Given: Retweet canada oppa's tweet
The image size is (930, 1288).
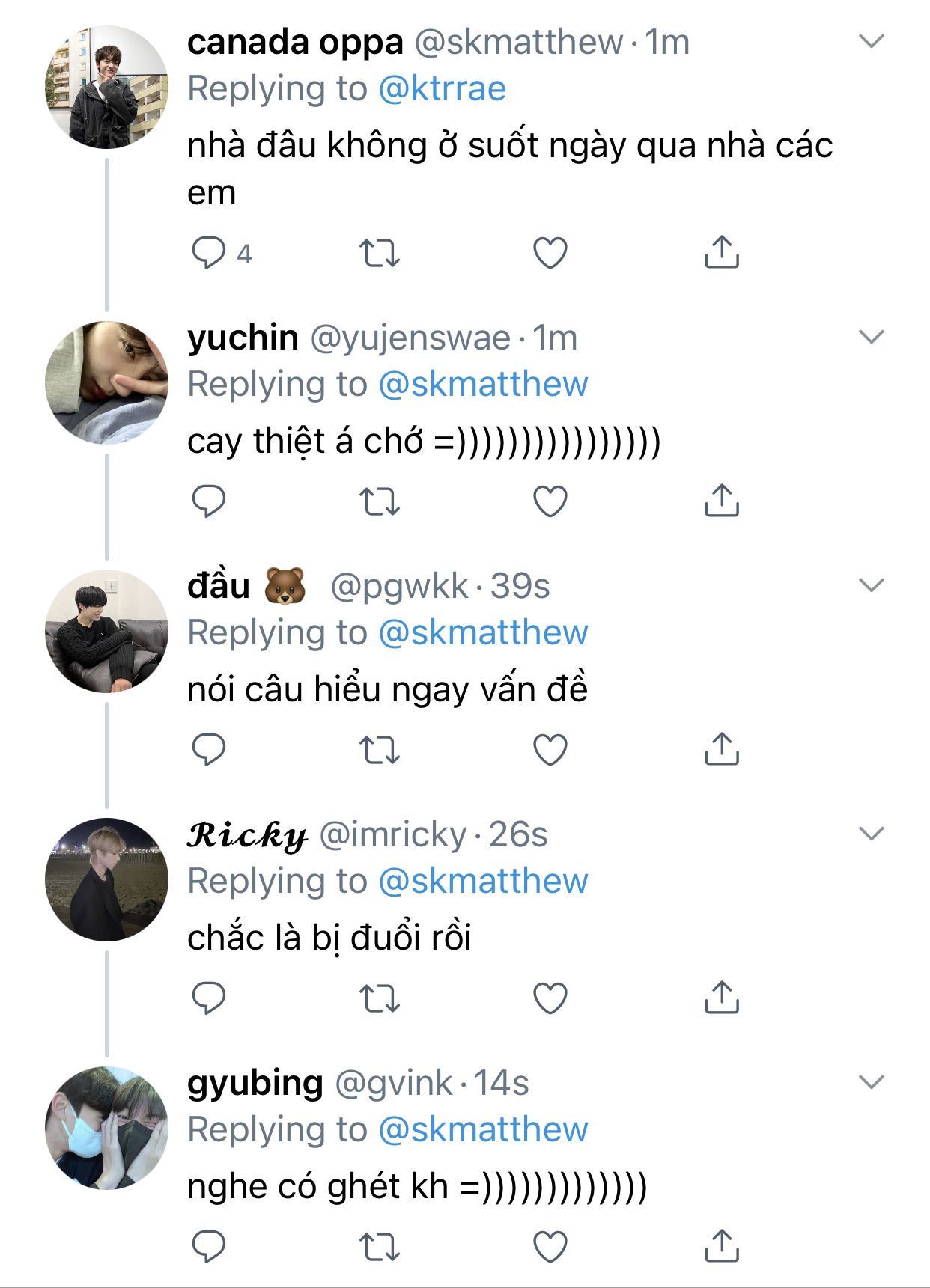Looking at the screenshot, I should pyautogui.click(x=380, y=253).
